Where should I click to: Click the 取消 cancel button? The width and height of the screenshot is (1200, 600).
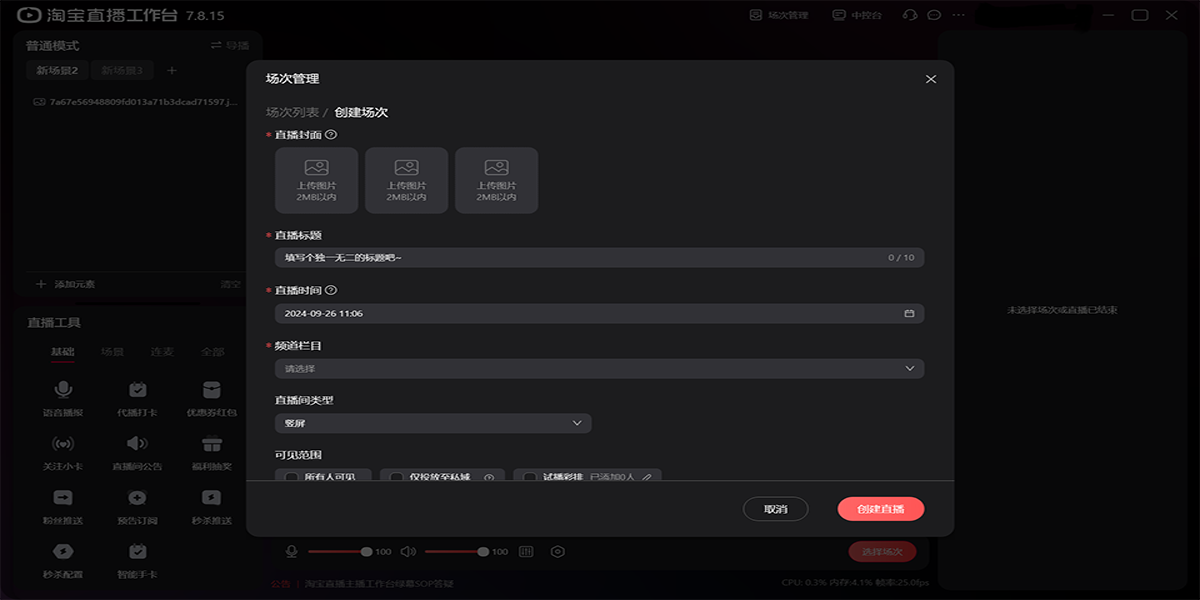(776, 508)
